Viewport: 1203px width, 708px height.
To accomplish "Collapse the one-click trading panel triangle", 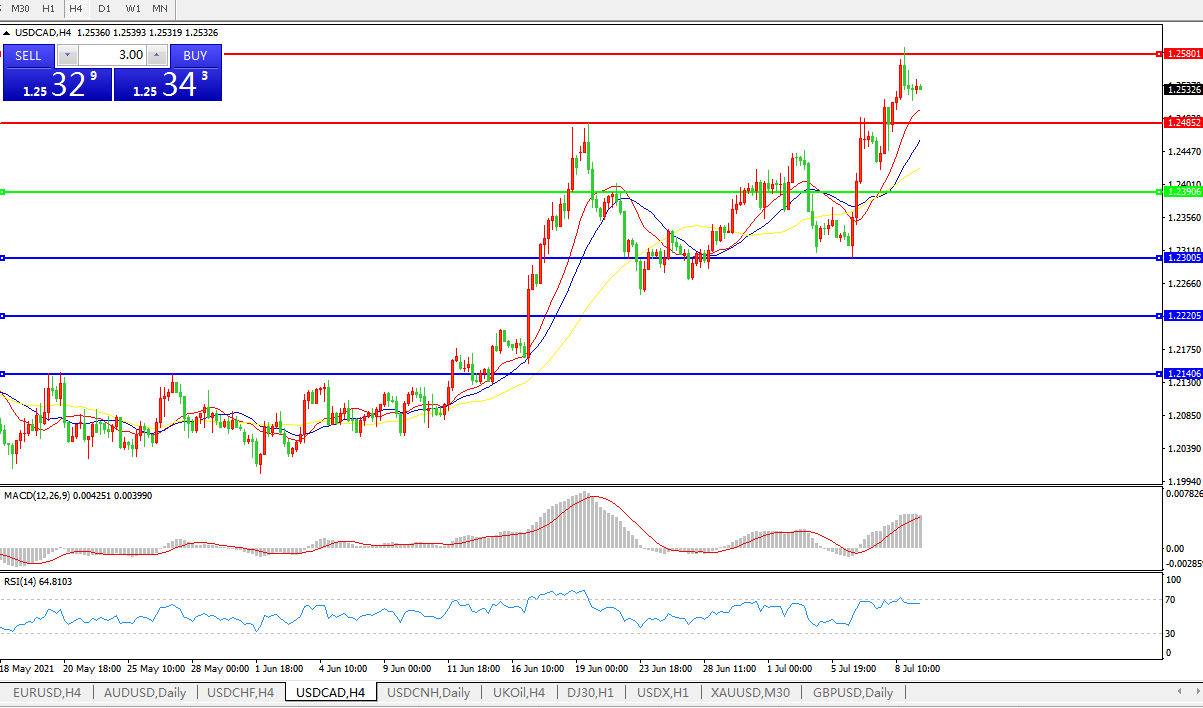I will pyautogui.click(x=7, y=33).
